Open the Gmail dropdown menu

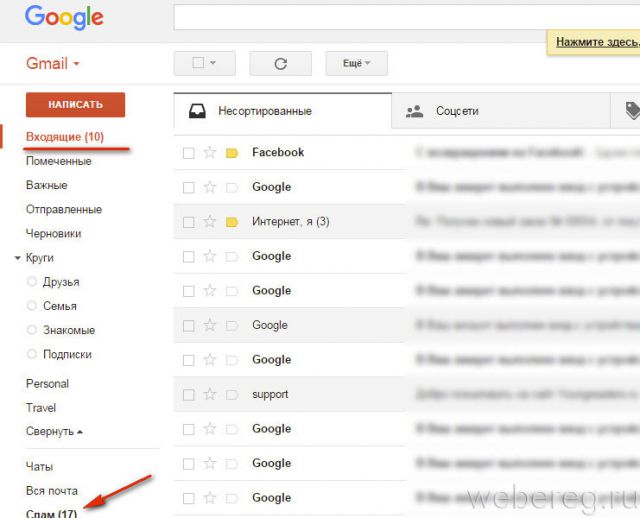[53, 64]
